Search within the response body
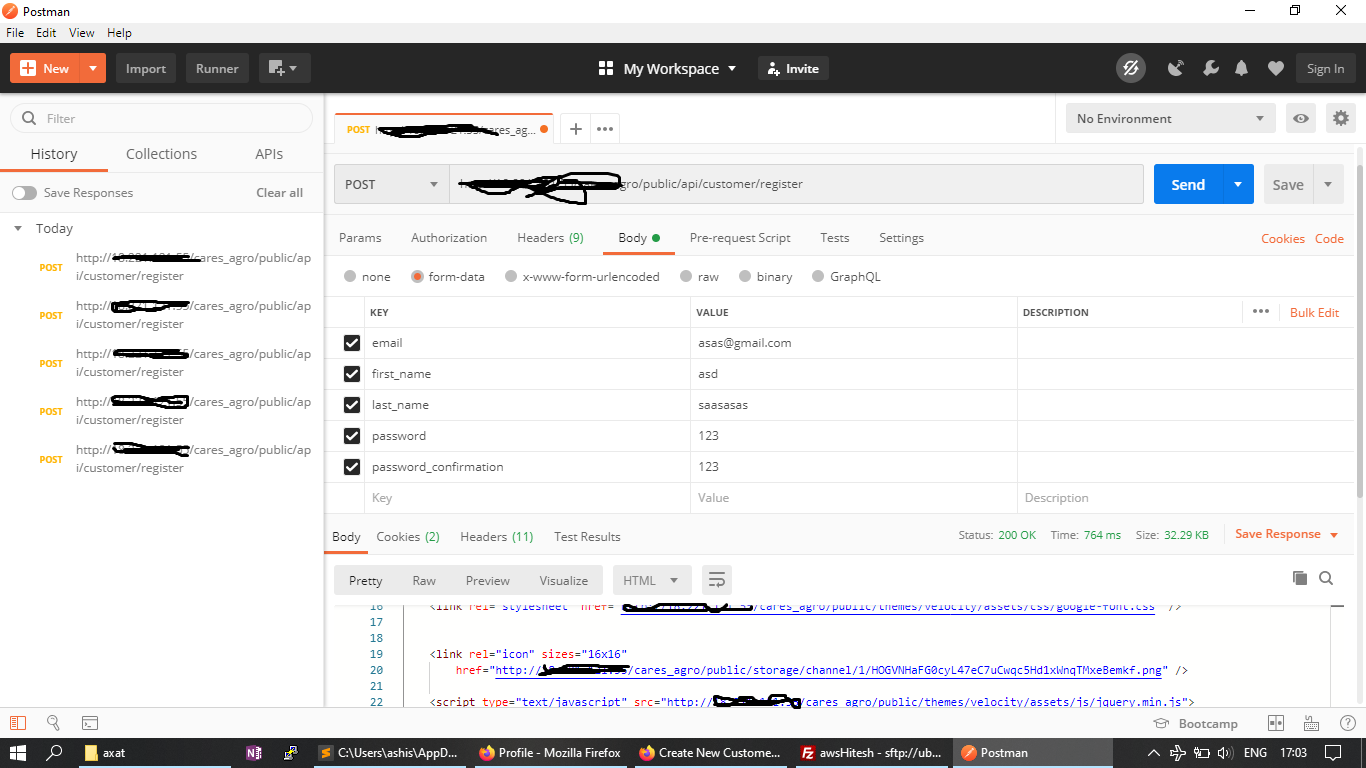Viewport: 1366px width, 768px height. [1326, 578]
